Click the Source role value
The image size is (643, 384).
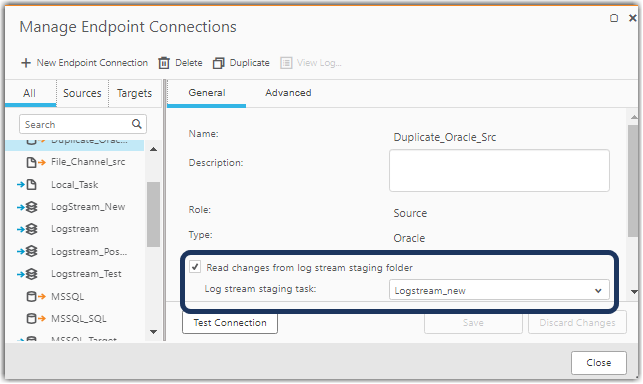410,213
